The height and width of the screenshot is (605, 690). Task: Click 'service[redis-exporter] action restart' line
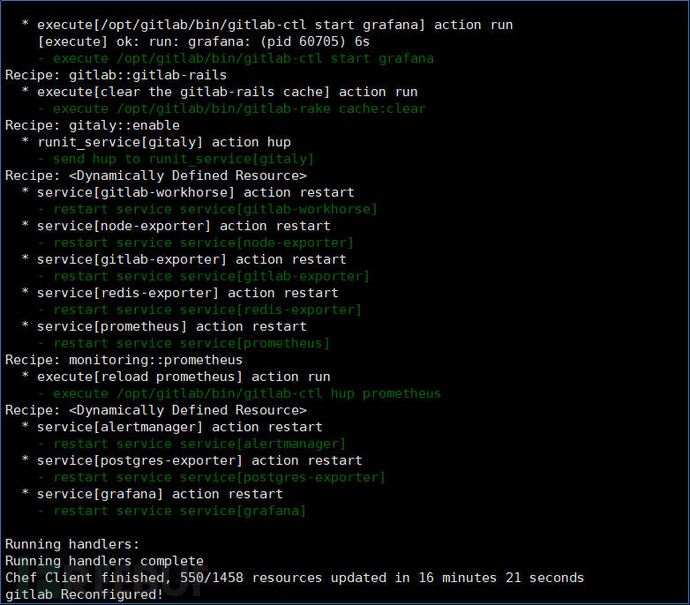click(180, 293)
